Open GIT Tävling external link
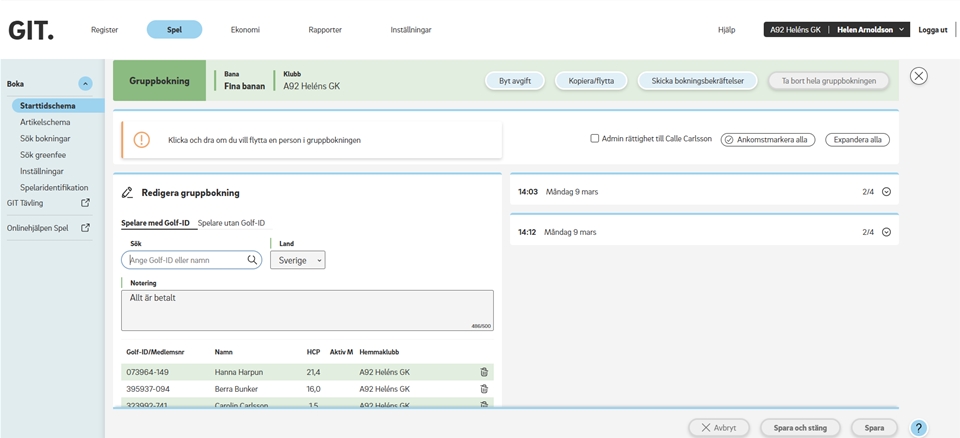Image resolution: width=960 pixels, height=438 pixels. (85, 203)
